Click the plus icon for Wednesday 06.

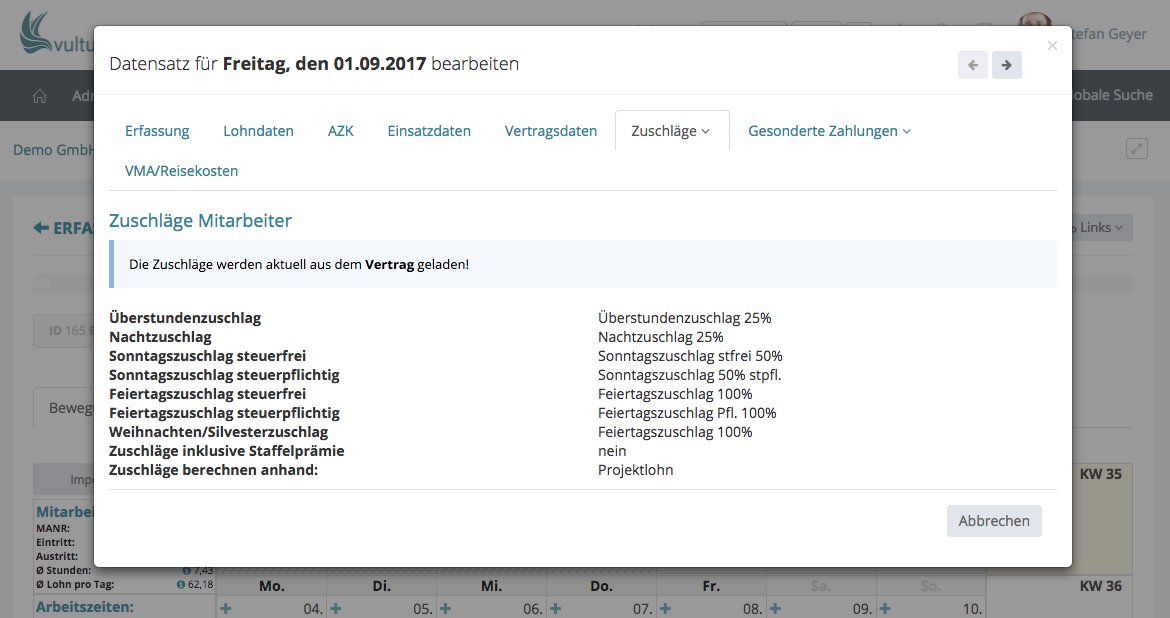pos(445,608)
